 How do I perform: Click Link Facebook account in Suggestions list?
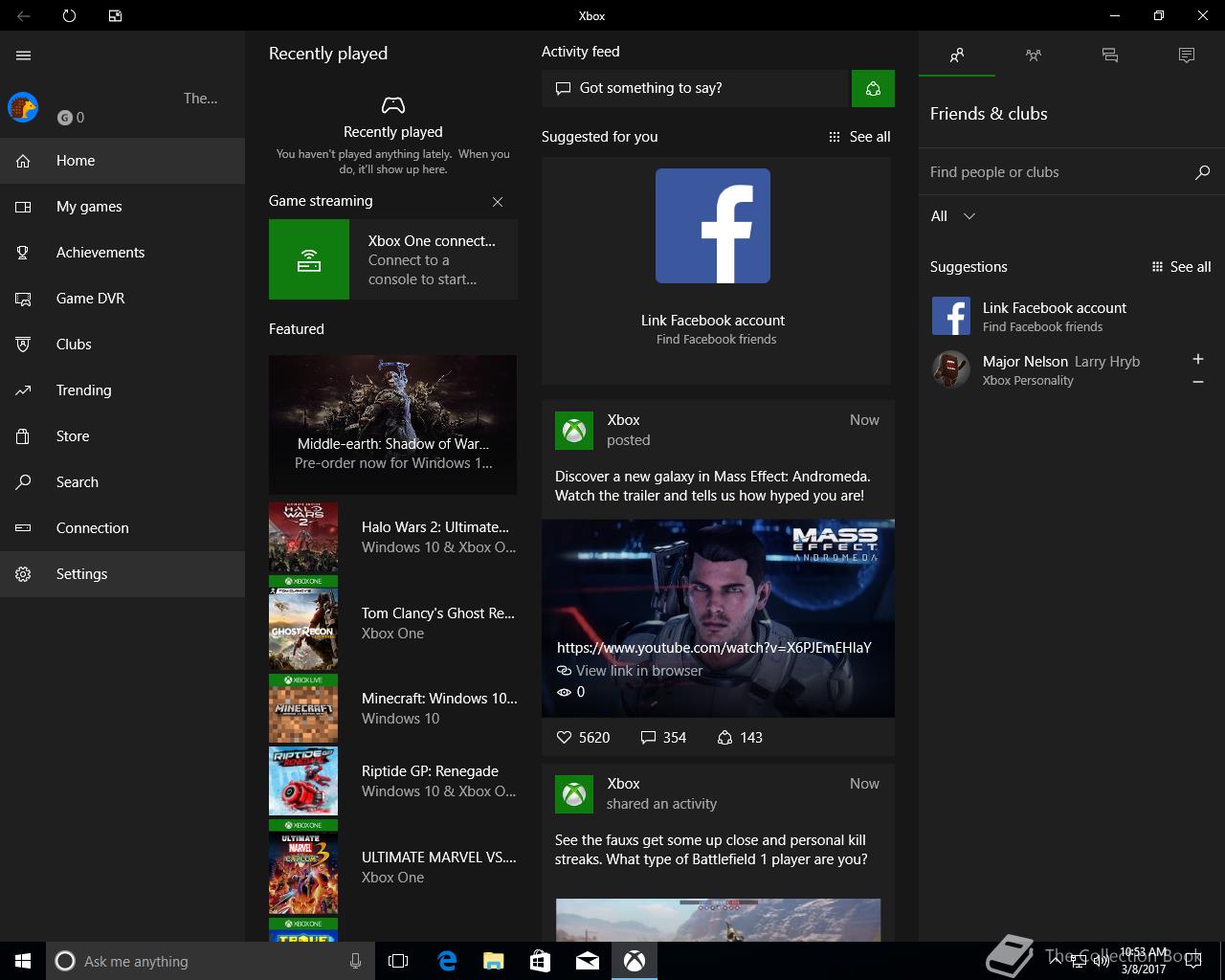pos(1072,316)
